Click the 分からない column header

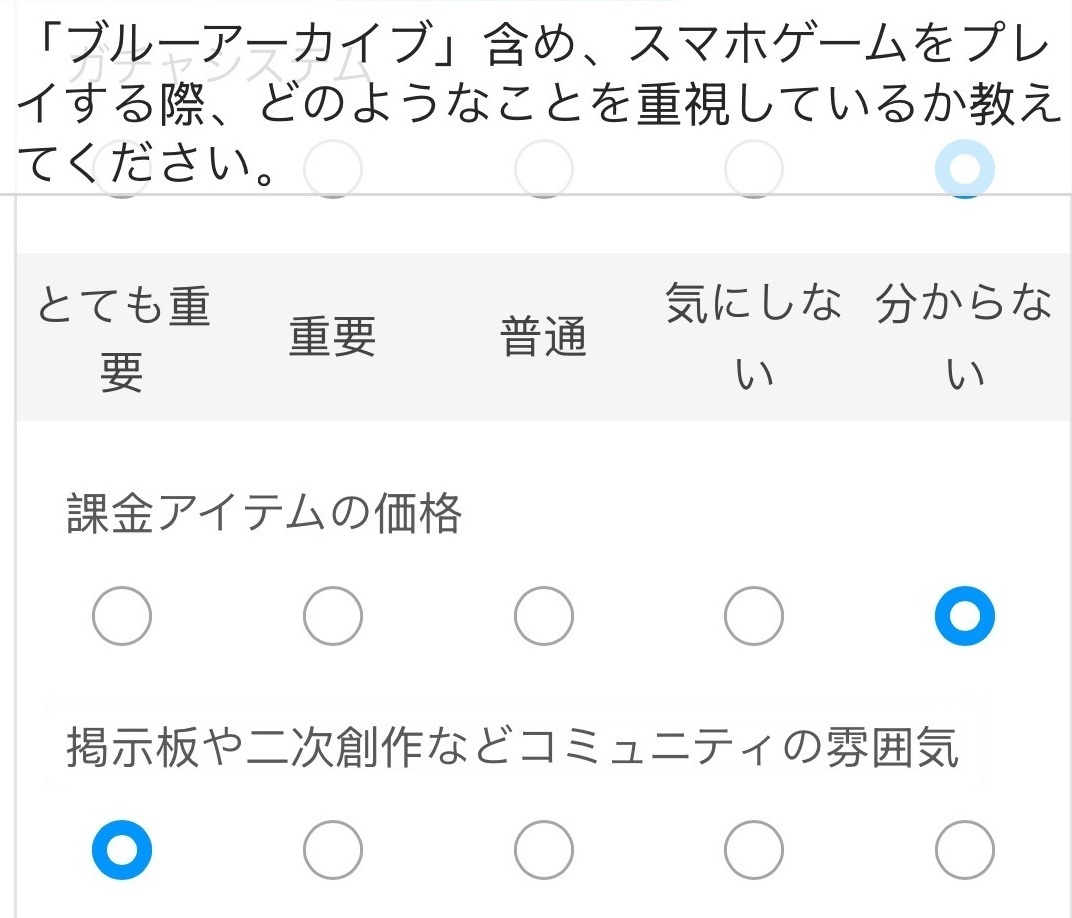coord(964,338)
